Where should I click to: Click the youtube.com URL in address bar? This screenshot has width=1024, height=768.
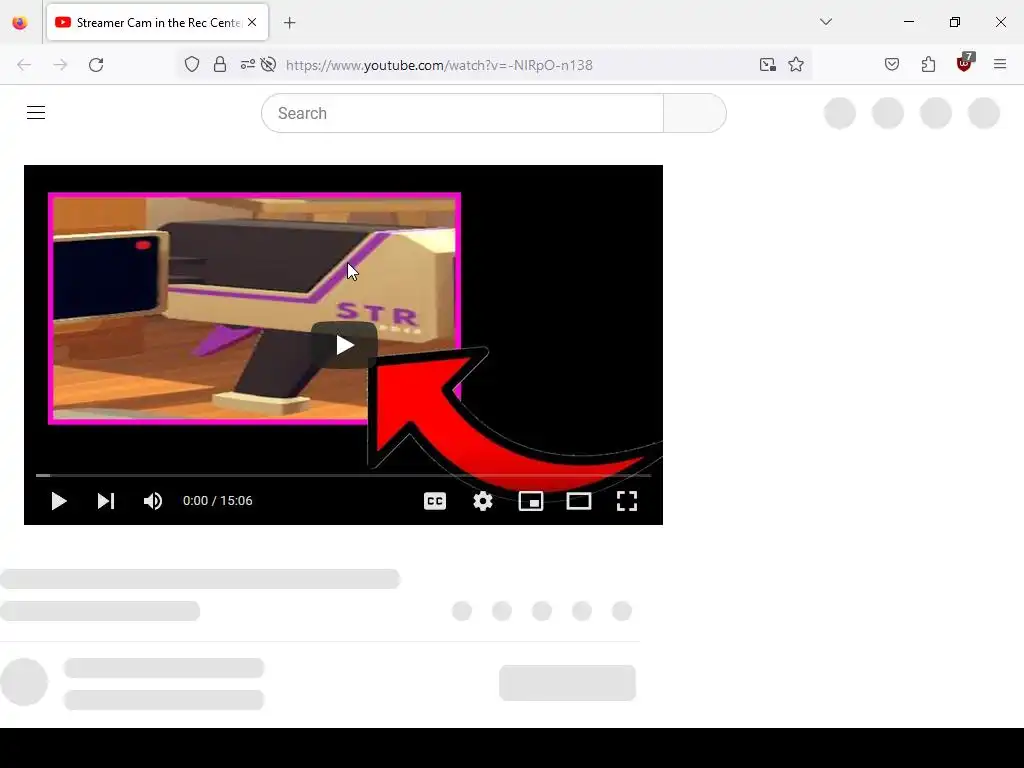[439, 65]
